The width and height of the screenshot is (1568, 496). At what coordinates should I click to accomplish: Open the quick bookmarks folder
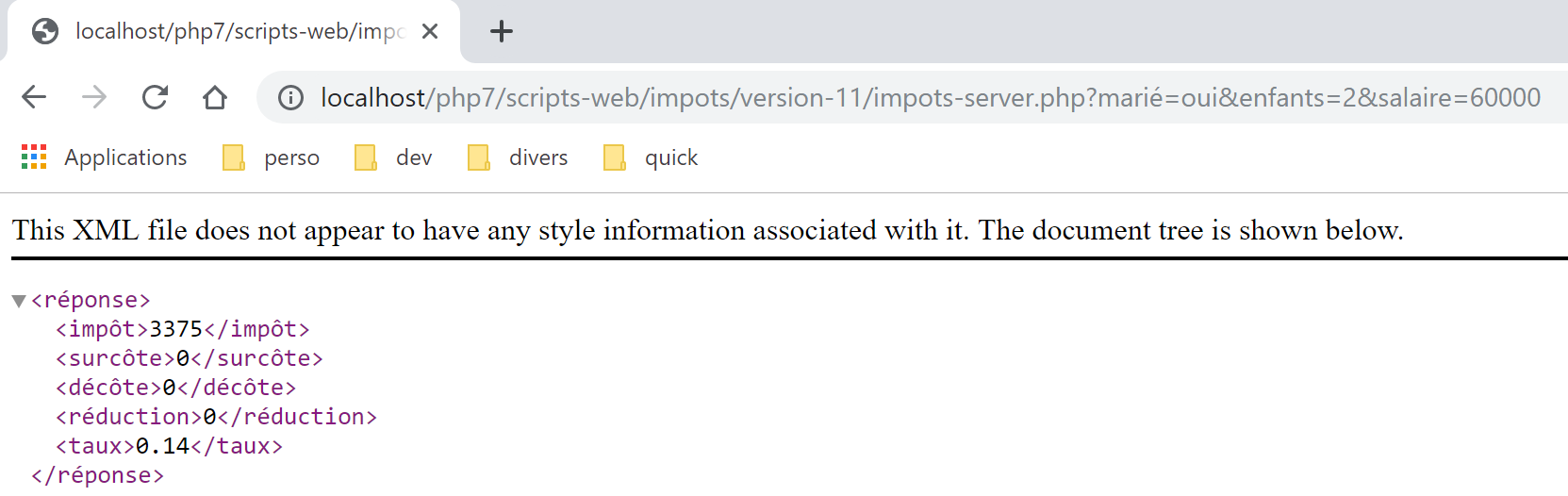pyautogui.click(x=652, y=157)
